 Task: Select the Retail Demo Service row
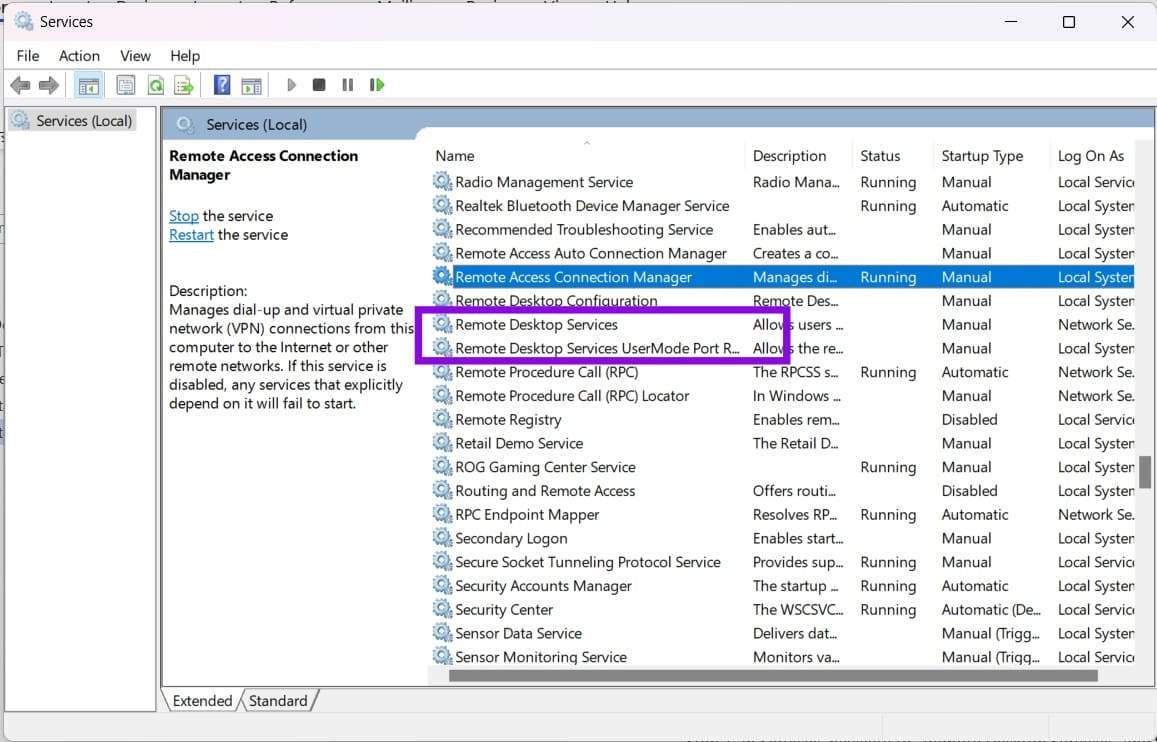pos(782,443)
